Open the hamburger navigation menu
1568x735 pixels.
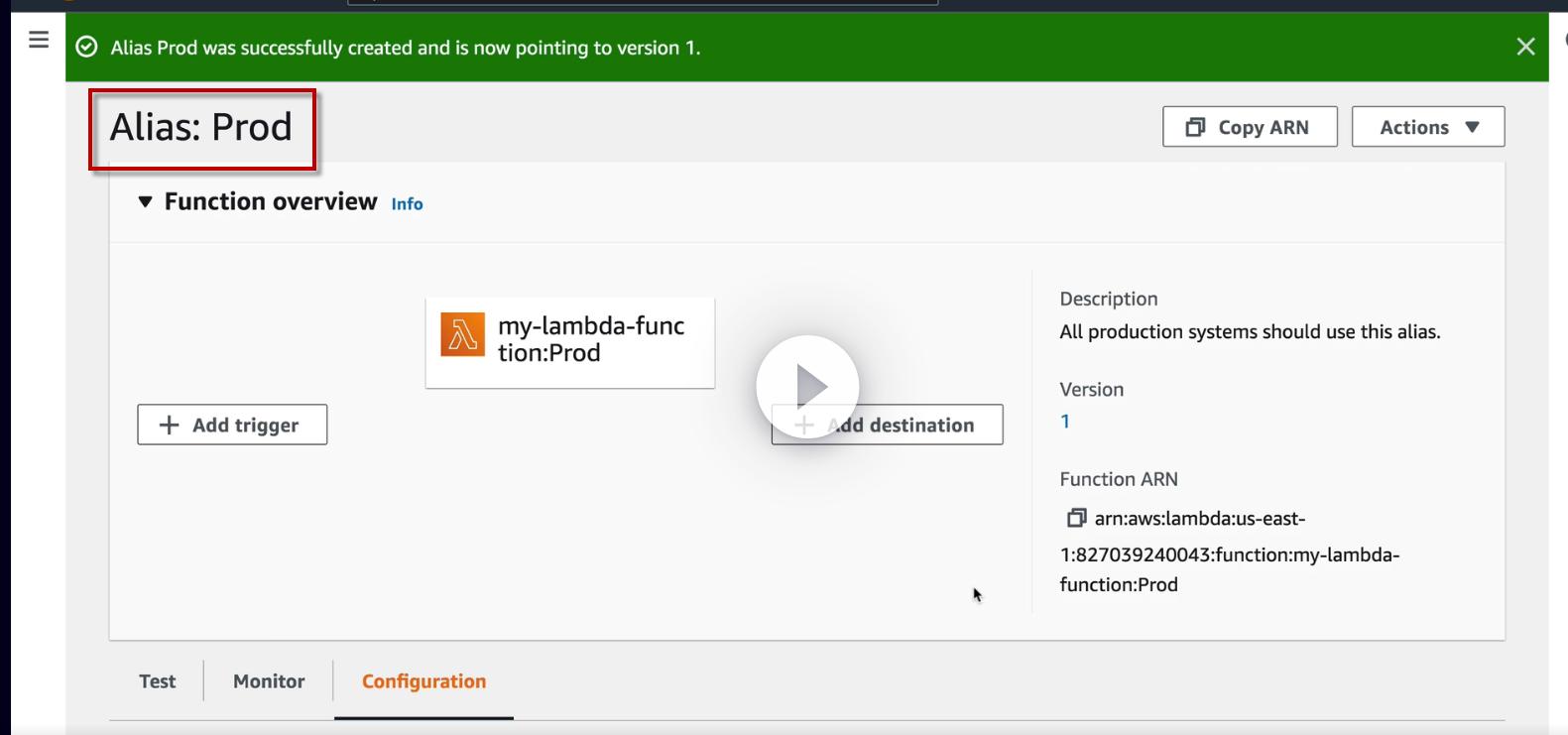[39, 40]
